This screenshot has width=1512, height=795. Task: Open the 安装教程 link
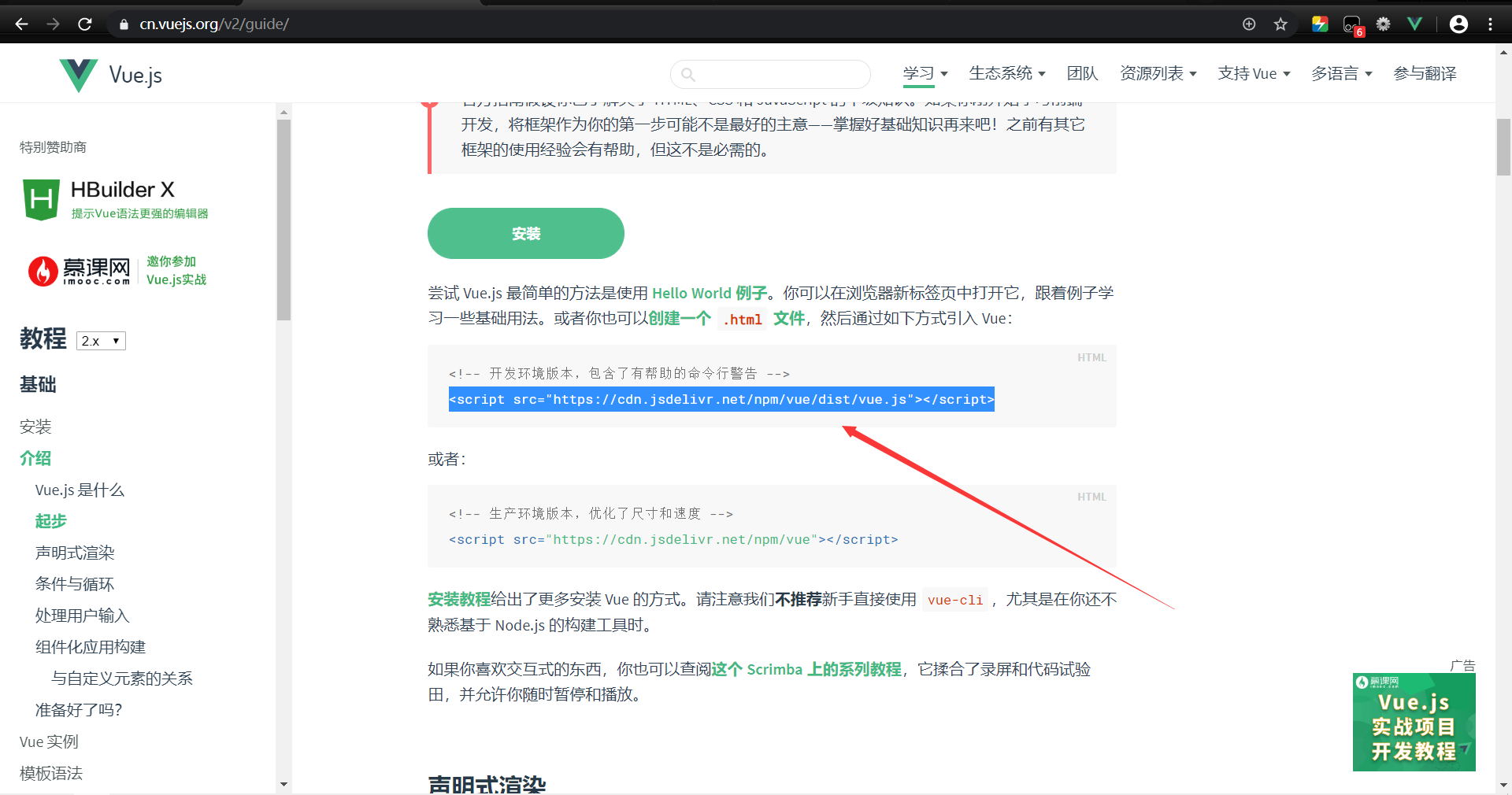coord(459,600)
